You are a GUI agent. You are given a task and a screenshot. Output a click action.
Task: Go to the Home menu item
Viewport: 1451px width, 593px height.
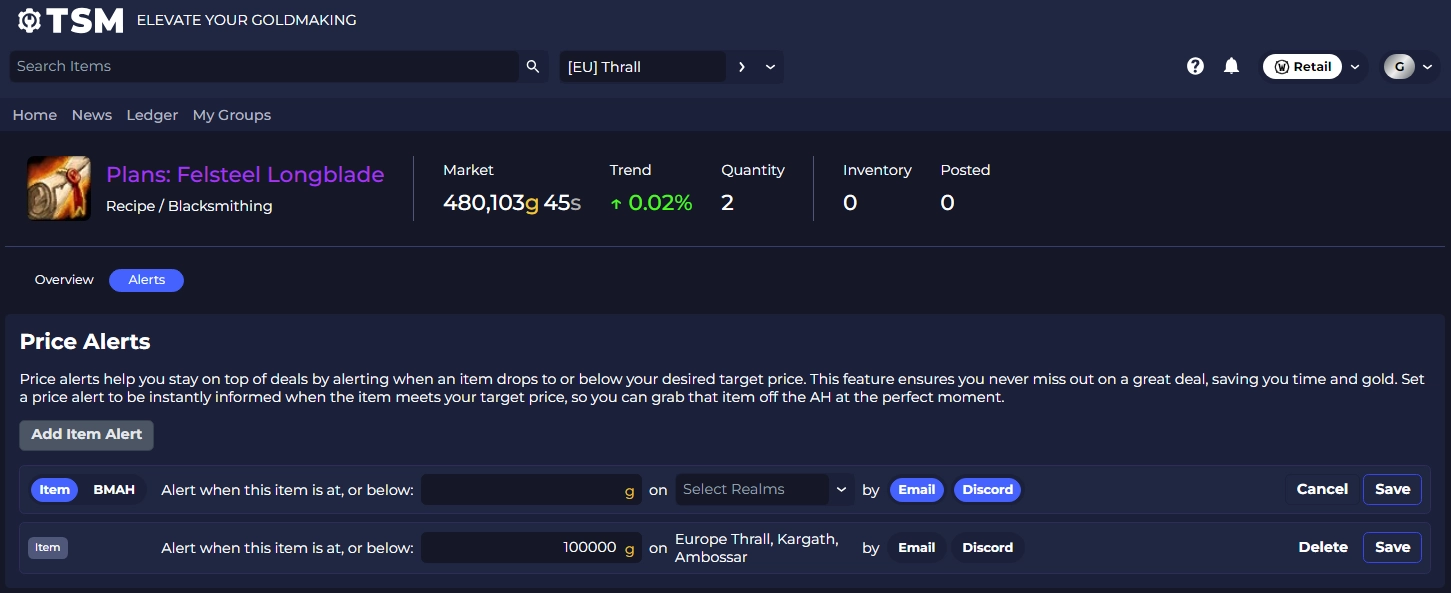35,115
